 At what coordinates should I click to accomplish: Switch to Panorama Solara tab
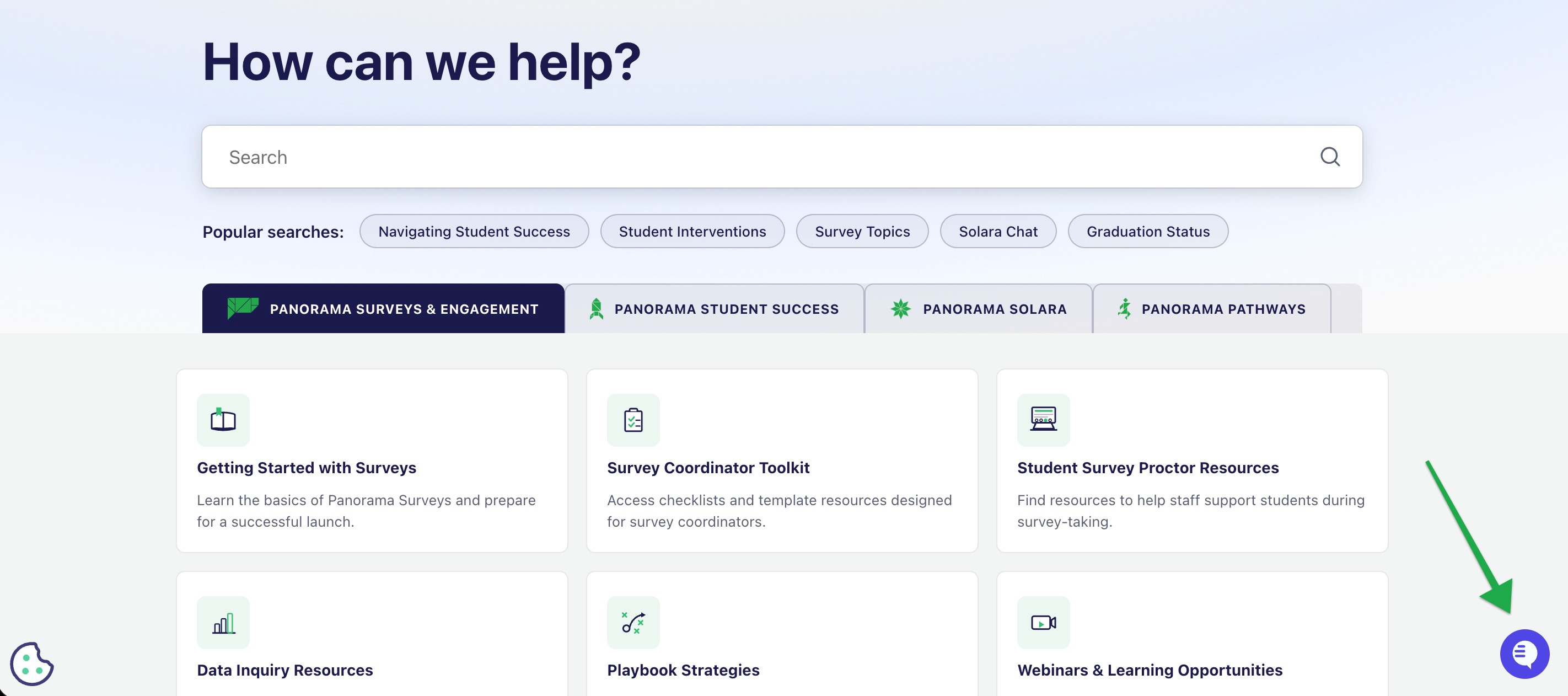tap(978, 309)
